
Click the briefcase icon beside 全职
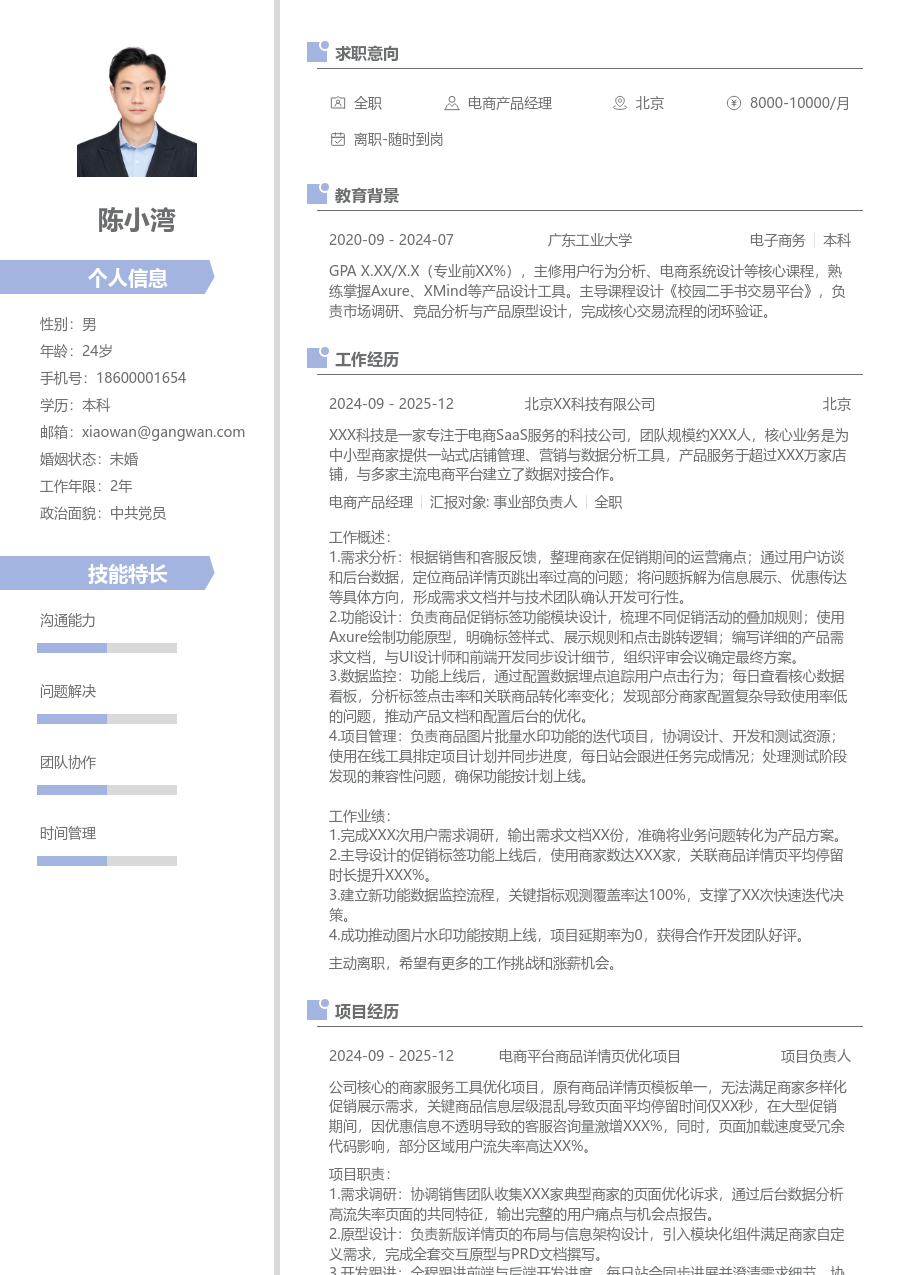pyautogui.click(x=337, y=103)
